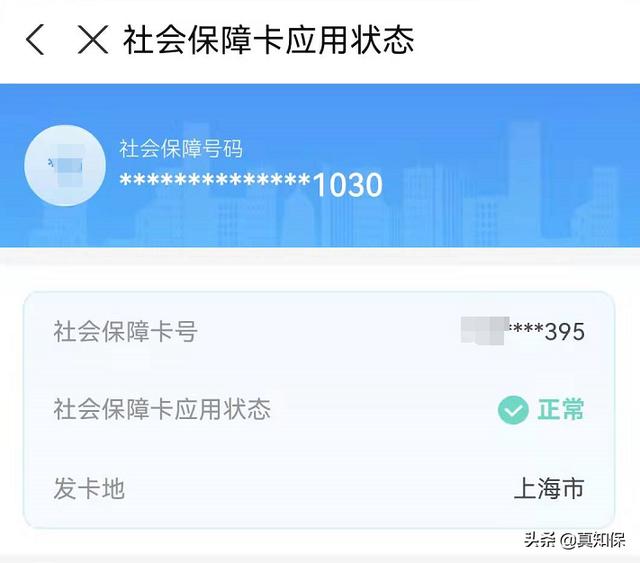Tap the green 正常 status text

[560, 409]
